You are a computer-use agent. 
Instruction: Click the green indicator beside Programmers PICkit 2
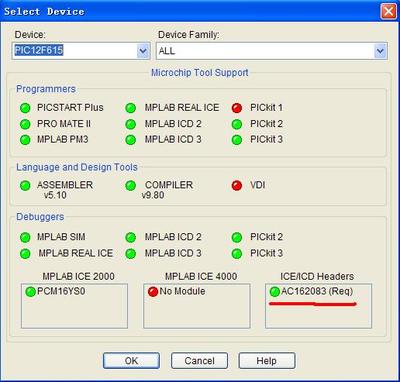click(x=237, y=124)
